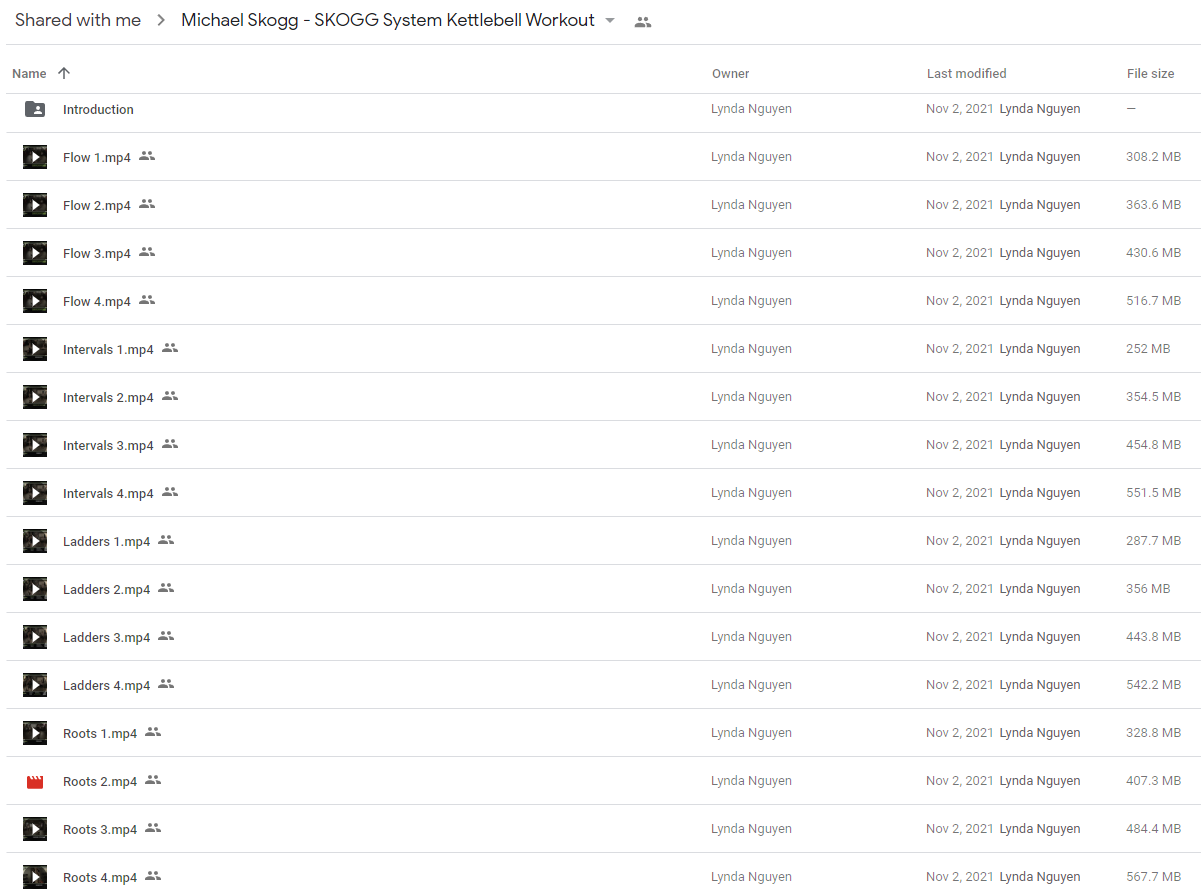Open the folder title dropdown arrow
1201x896 pixels.
point(610,20)
